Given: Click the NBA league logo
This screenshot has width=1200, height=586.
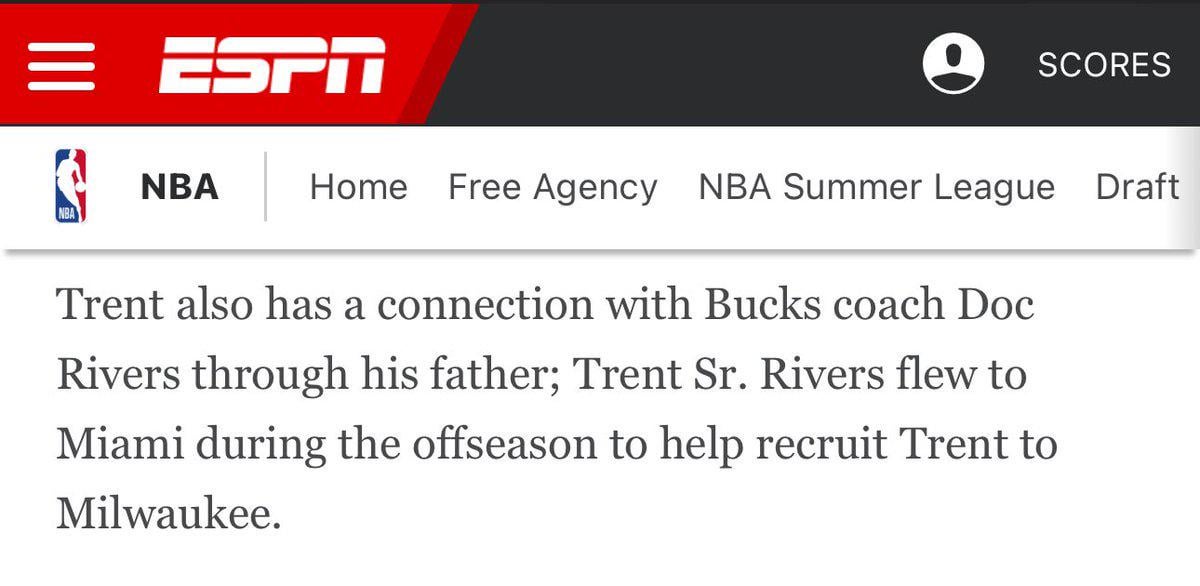Looking at the screenshot, I should coord(70,186).
